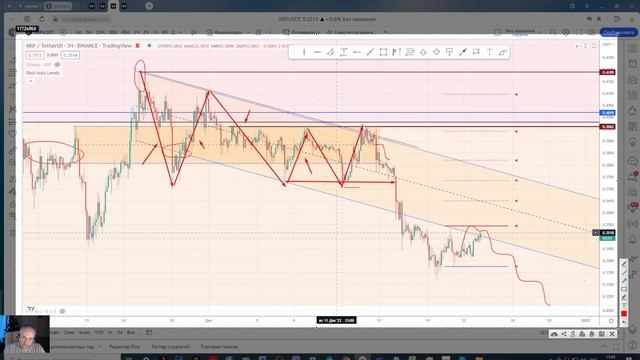Collapse the bottom panel with chevron

click(x=604, y=347)
